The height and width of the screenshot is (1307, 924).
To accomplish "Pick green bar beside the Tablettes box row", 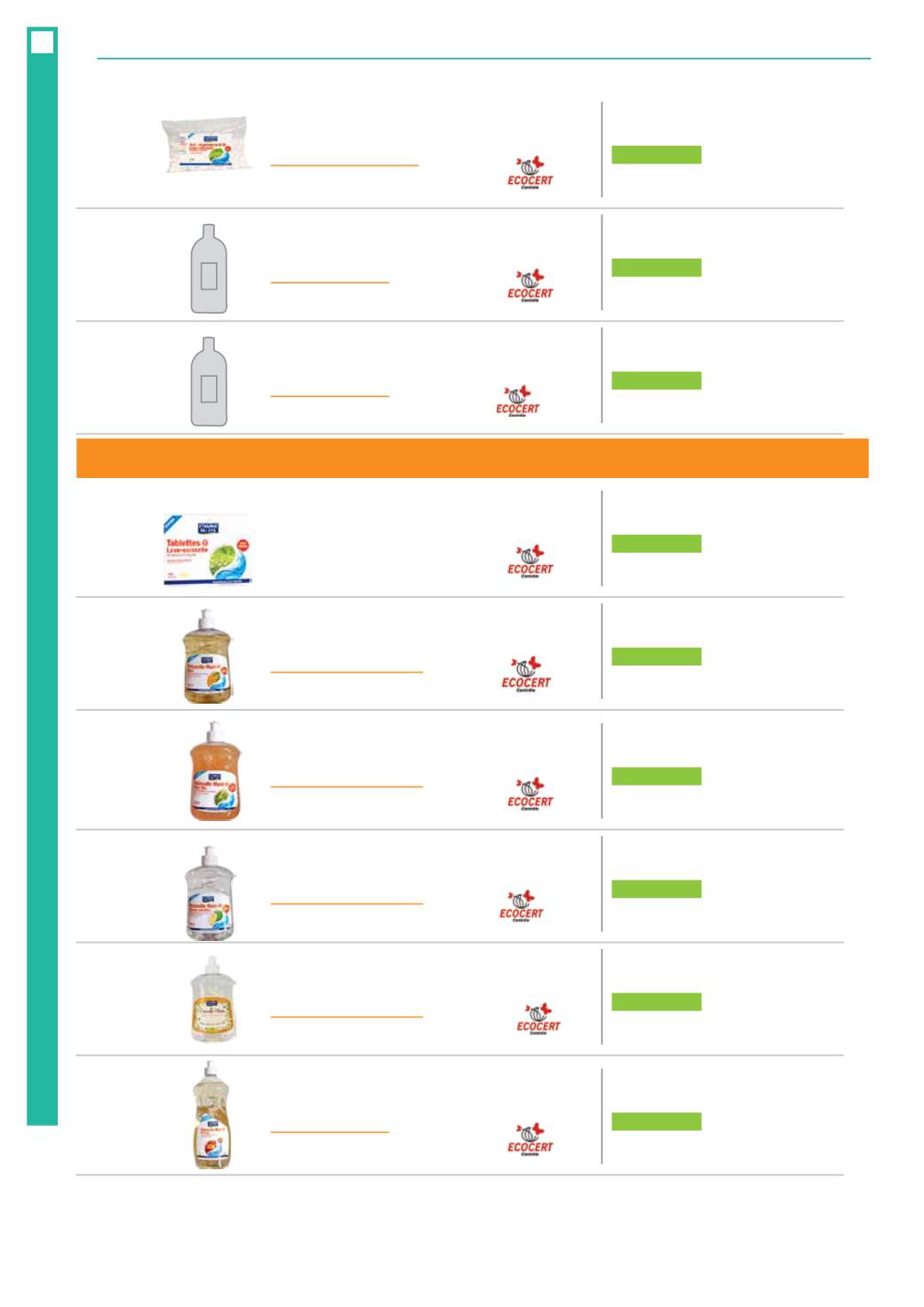I will 657,544.
